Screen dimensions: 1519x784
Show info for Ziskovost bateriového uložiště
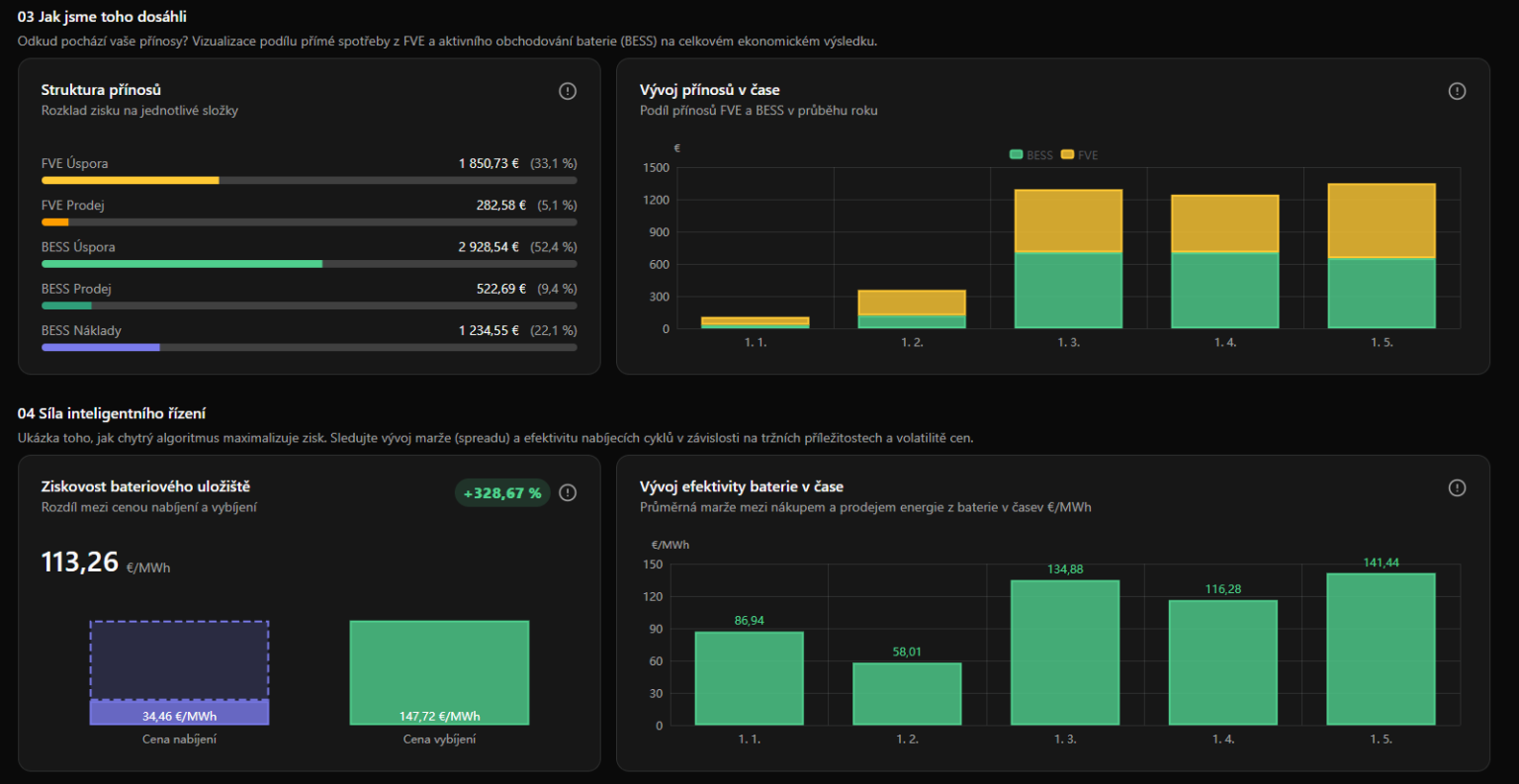[568, 492]
